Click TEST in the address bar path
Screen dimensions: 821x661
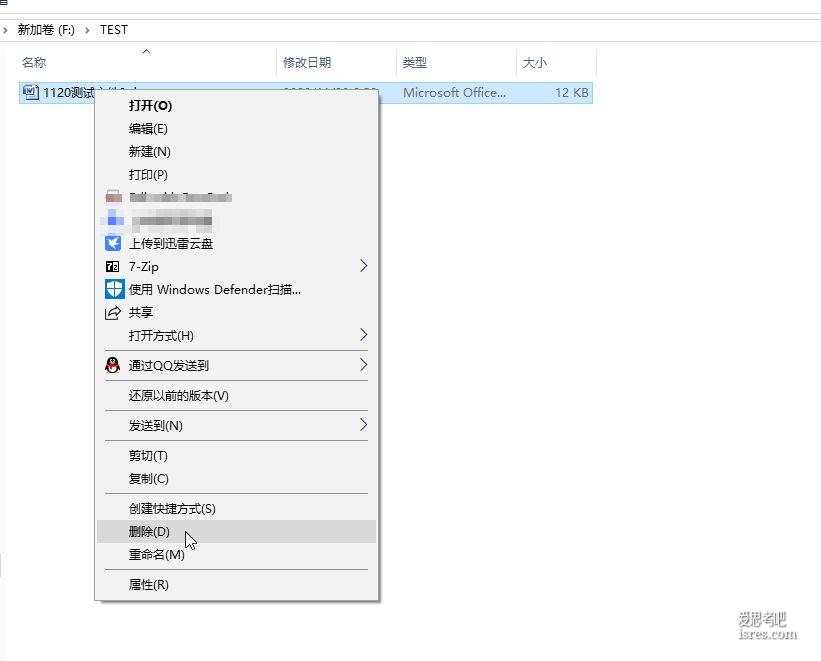tap(114, 30)
